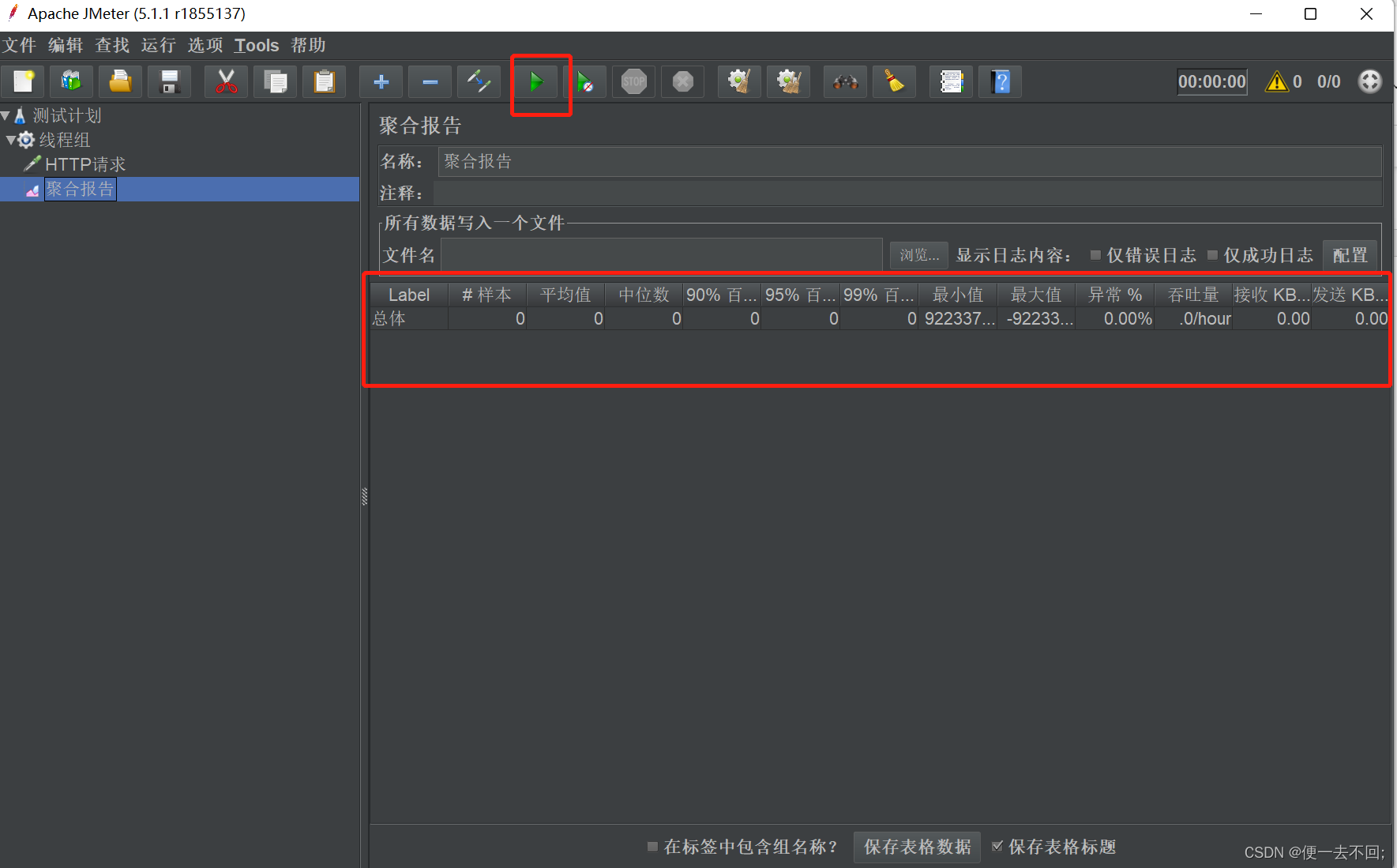Click the New test plan icon
1397x868 pixels.
pyautogui.click(x=23, y=81)
